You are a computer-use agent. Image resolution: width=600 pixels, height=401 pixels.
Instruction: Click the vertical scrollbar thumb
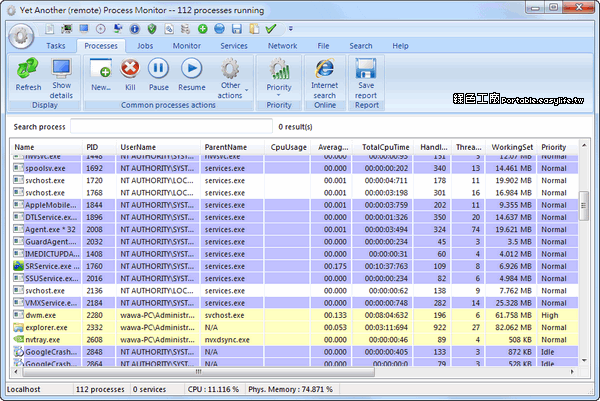(x=584, y=205)
